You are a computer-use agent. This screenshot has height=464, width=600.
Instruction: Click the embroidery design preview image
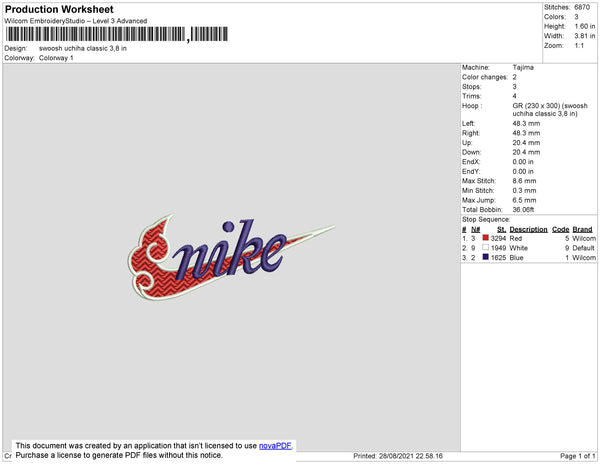pyautogui.click(x=231, y=257)
